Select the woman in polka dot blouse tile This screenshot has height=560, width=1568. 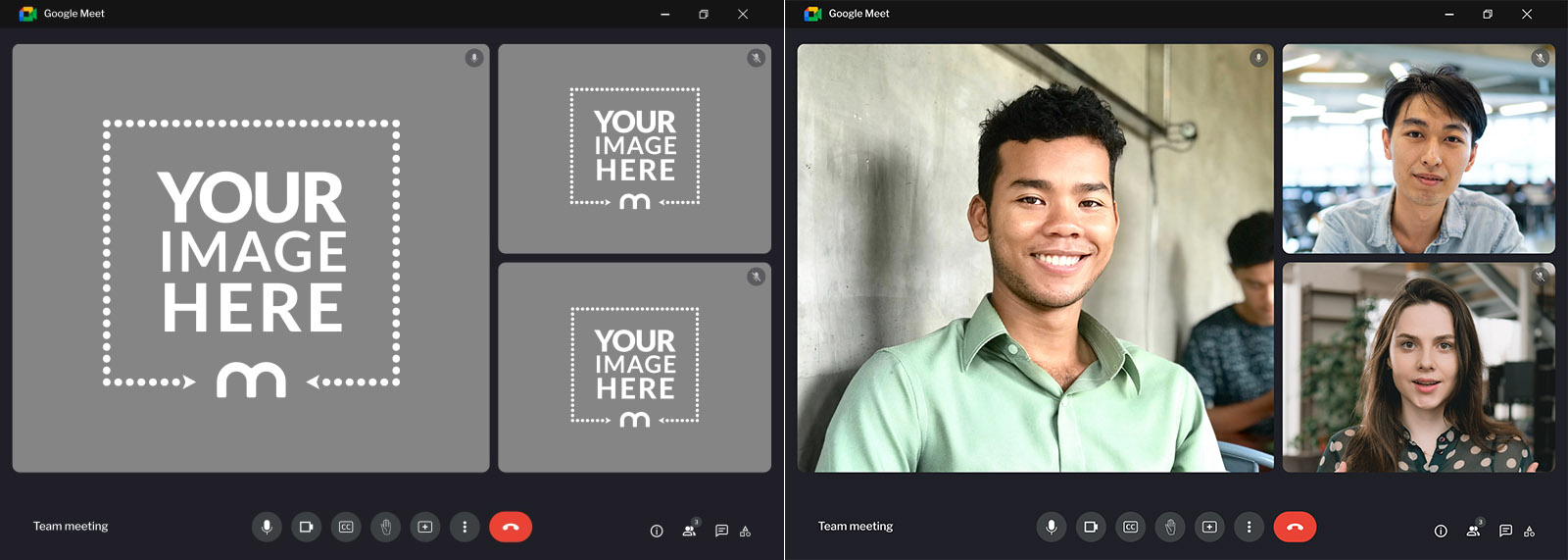click(1418, 368)
